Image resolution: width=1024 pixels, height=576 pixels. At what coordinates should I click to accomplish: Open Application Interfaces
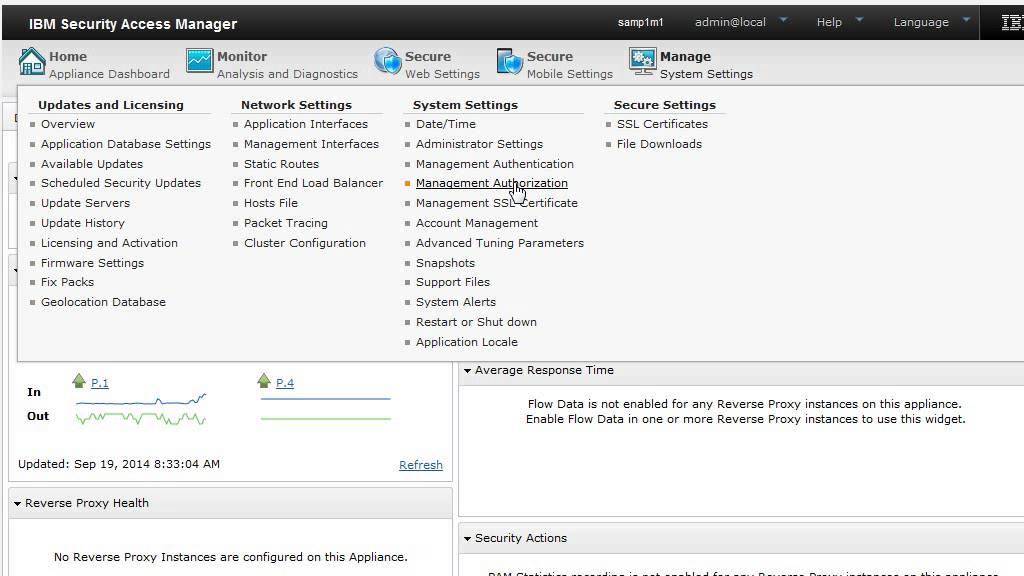coord(306,124)
